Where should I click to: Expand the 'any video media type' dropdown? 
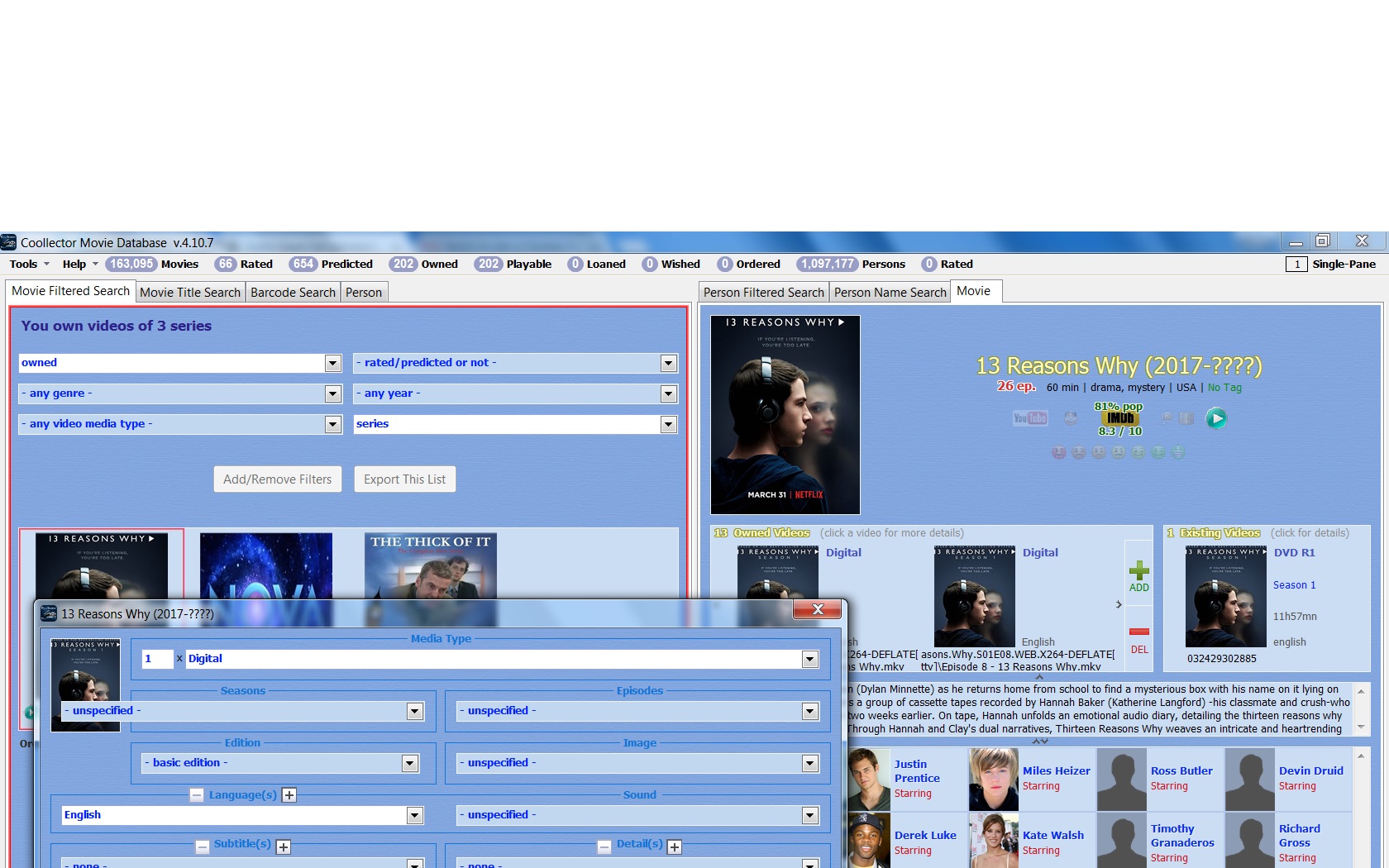click(332, 424)
